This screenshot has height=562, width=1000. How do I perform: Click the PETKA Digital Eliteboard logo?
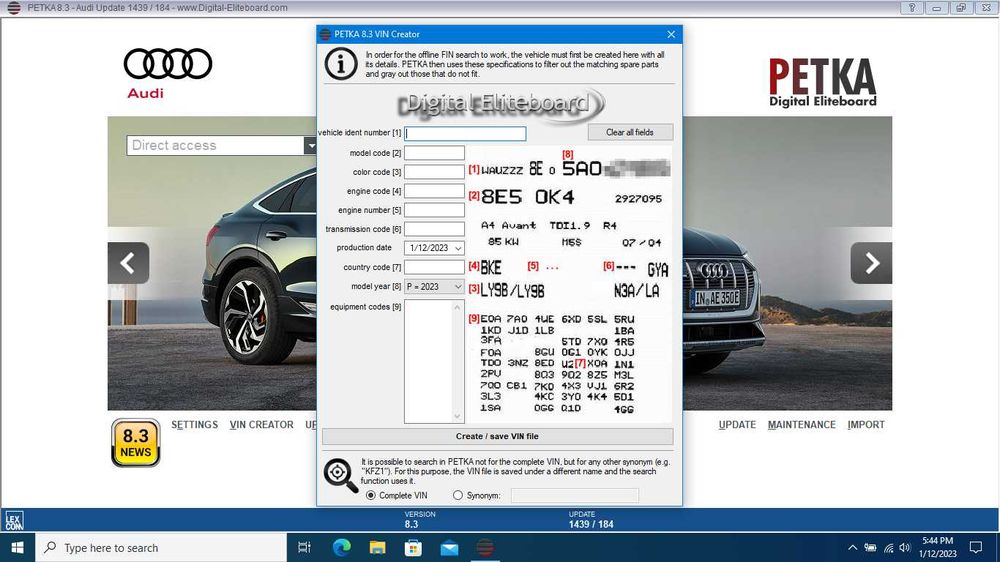point(822,82)
